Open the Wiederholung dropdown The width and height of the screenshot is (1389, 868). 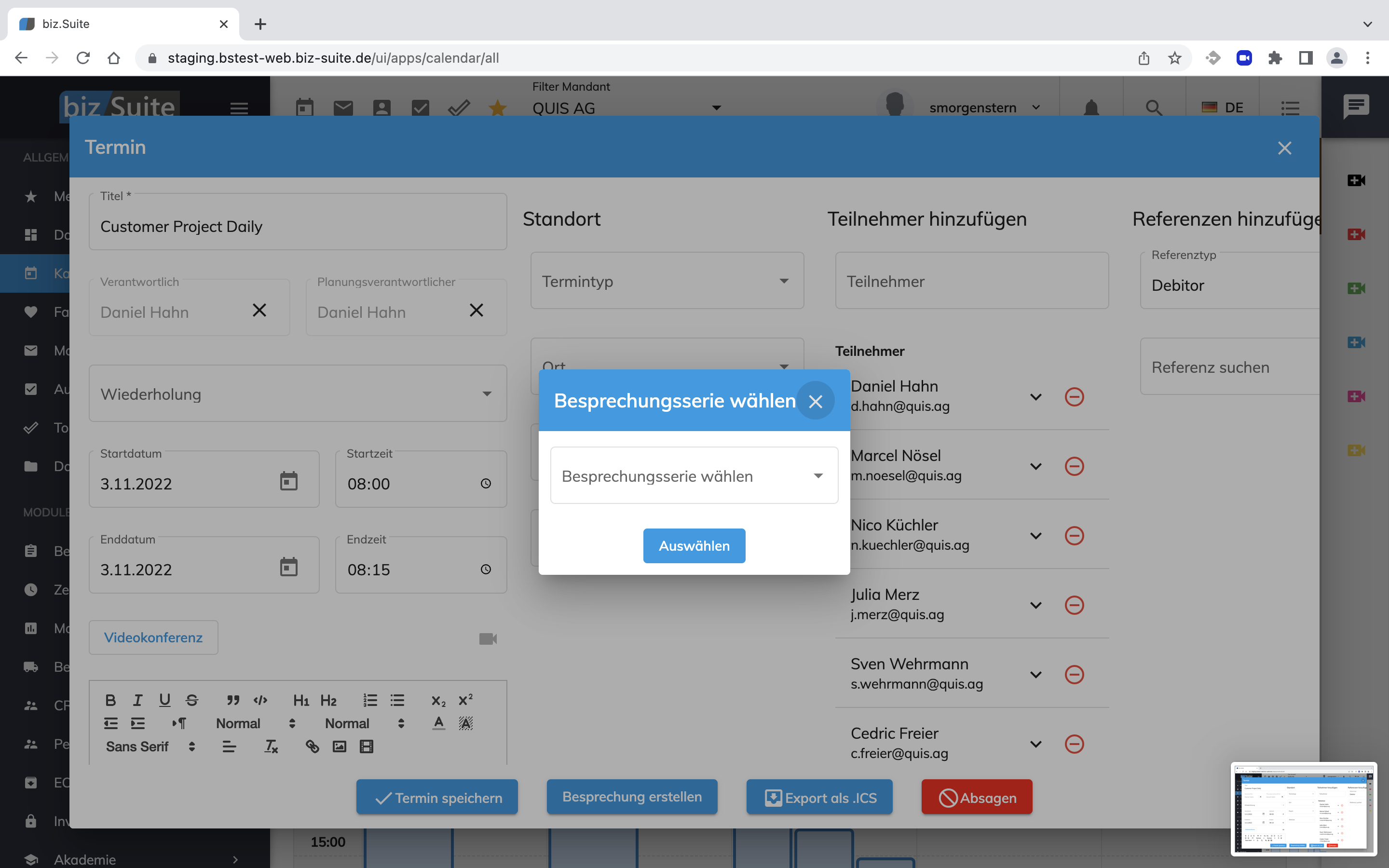pos(298,394)
